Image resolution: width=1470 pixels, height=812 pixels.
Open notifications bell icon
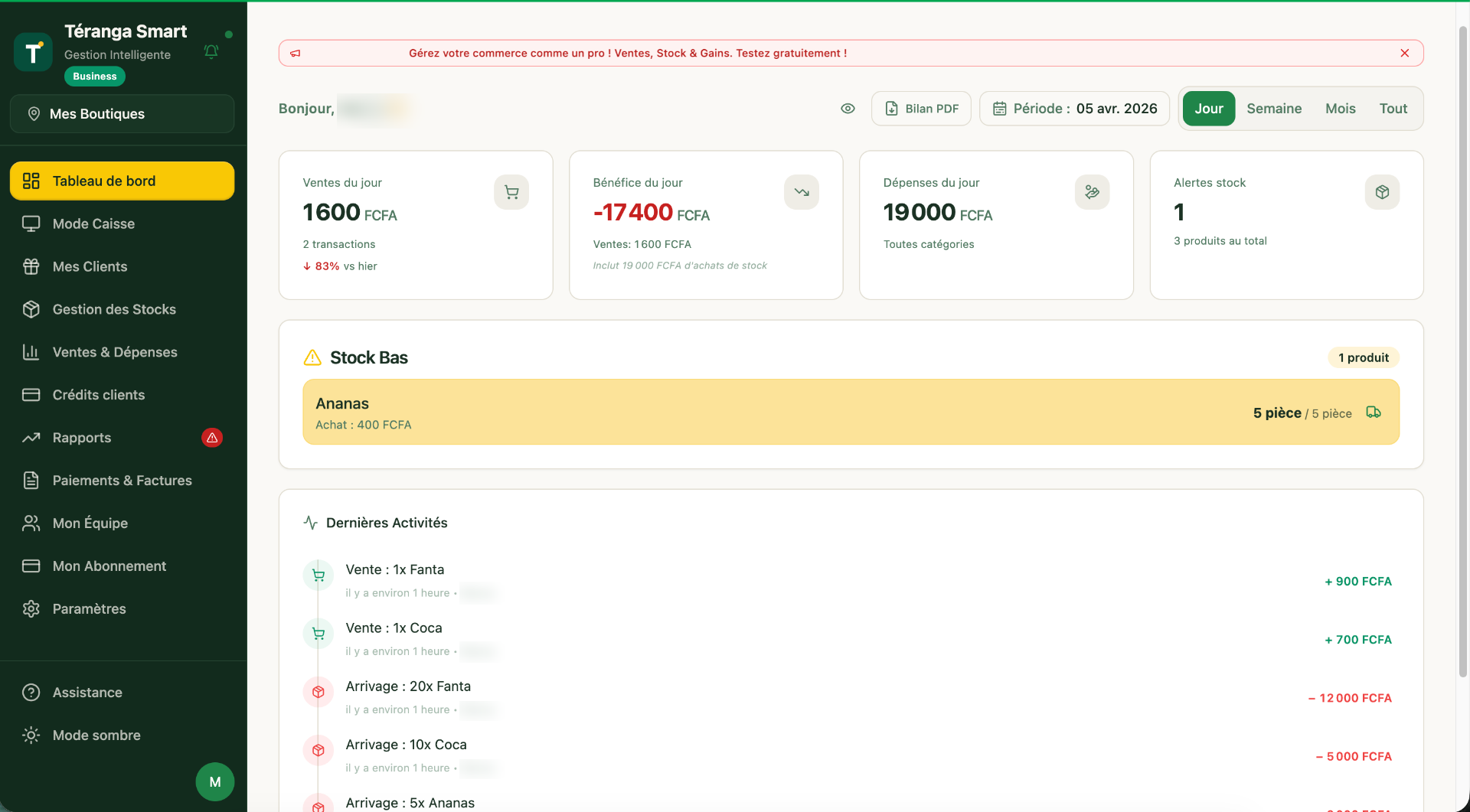211,51
